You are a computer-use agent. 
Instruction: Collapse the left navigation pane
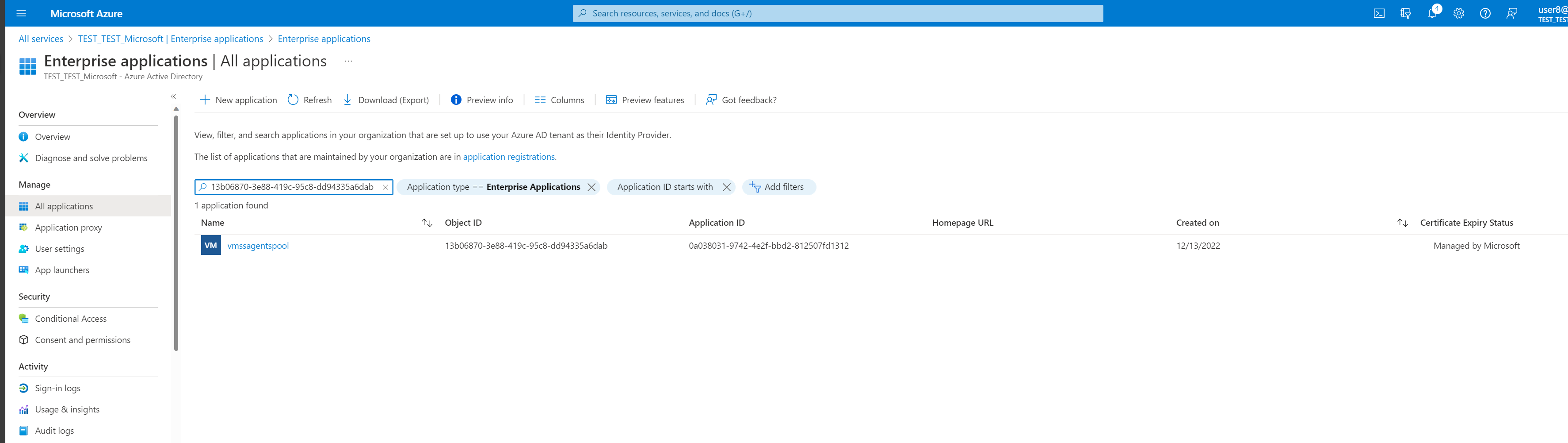click(173, 96)
